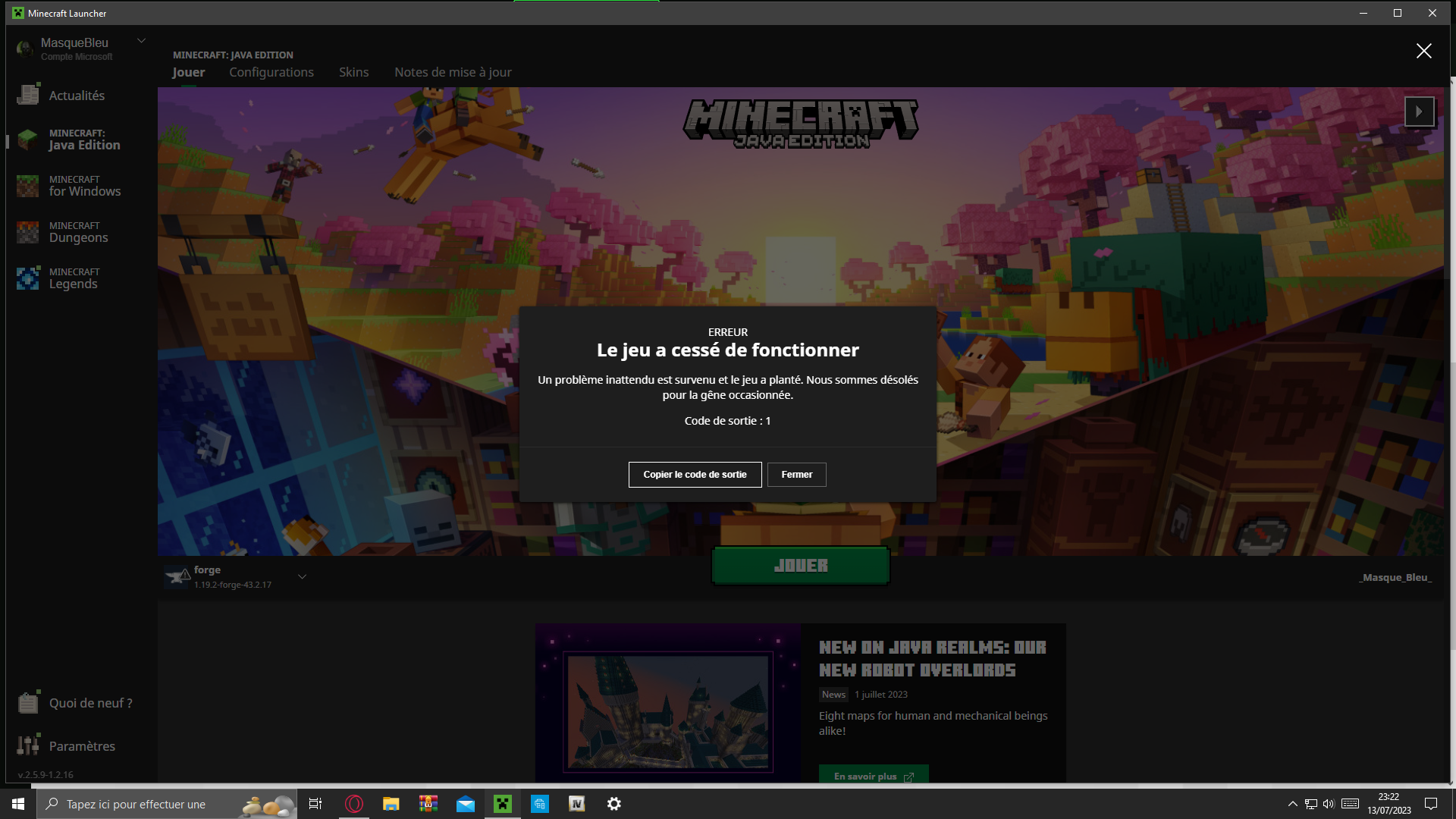Image resolution: width=1456 pixels, height=819 pixels.
Task: Click the MasqueBleu account avatar
Action: click(x=25, y=49)
